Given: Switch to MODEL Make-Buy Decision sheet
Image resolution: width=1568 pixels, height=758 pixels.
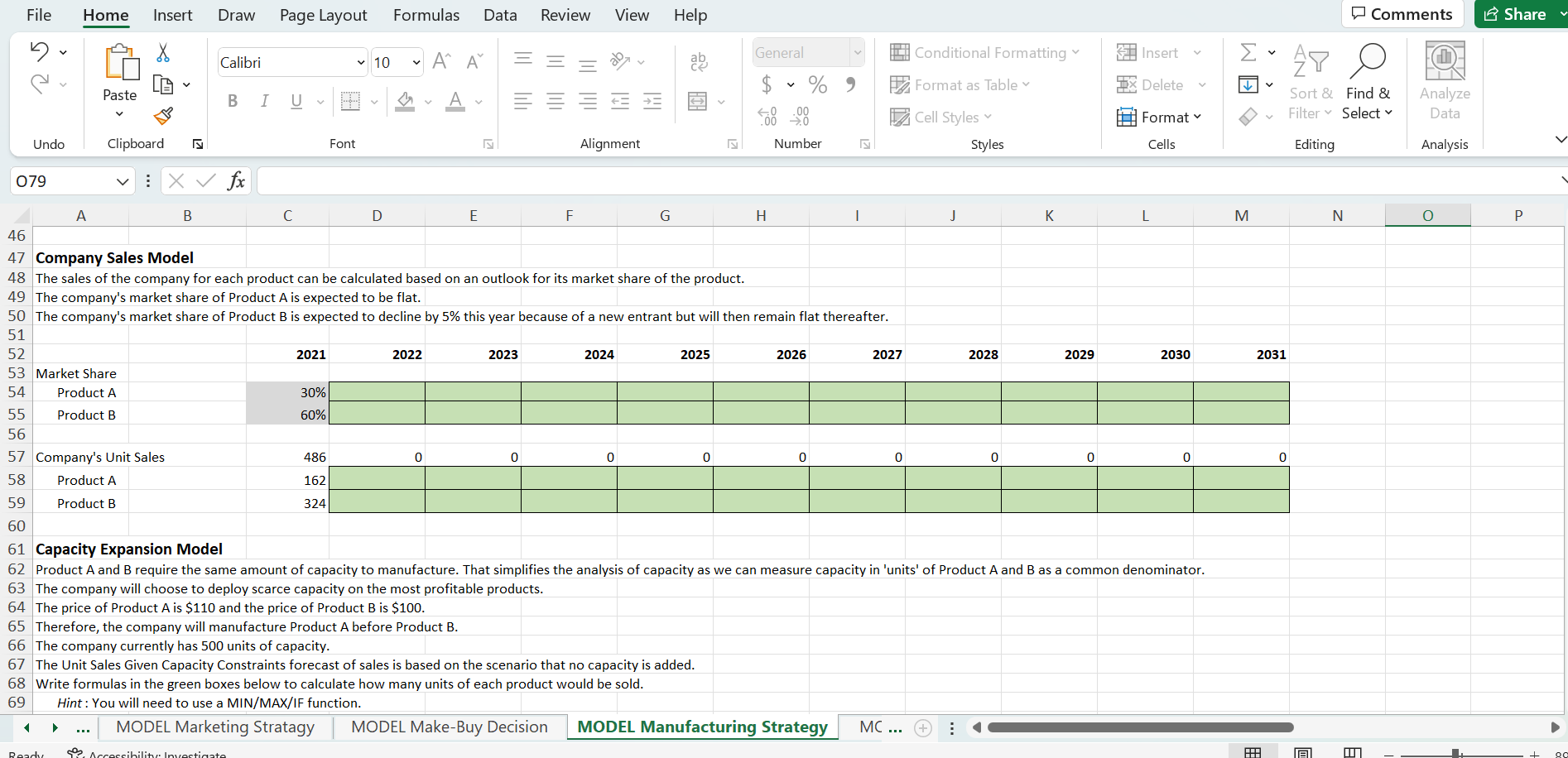Looking at the screenshot, I should point(450,727).
